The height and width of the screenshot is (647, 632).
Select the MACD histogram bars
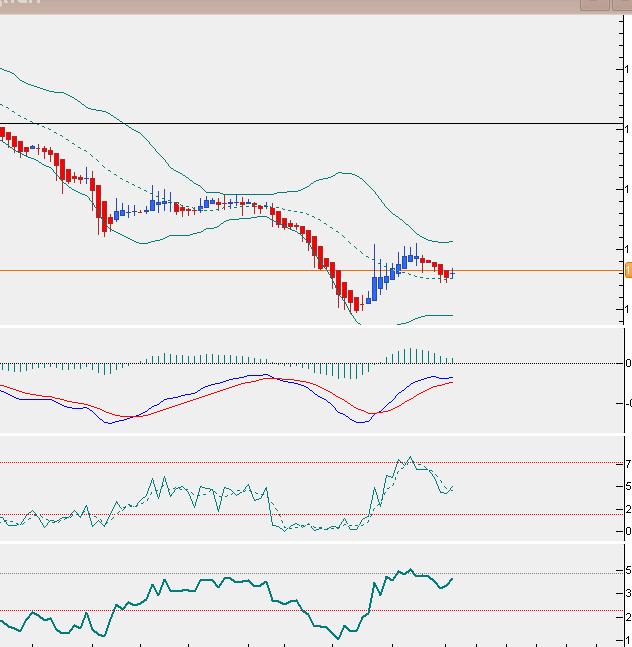coord(227,363)
